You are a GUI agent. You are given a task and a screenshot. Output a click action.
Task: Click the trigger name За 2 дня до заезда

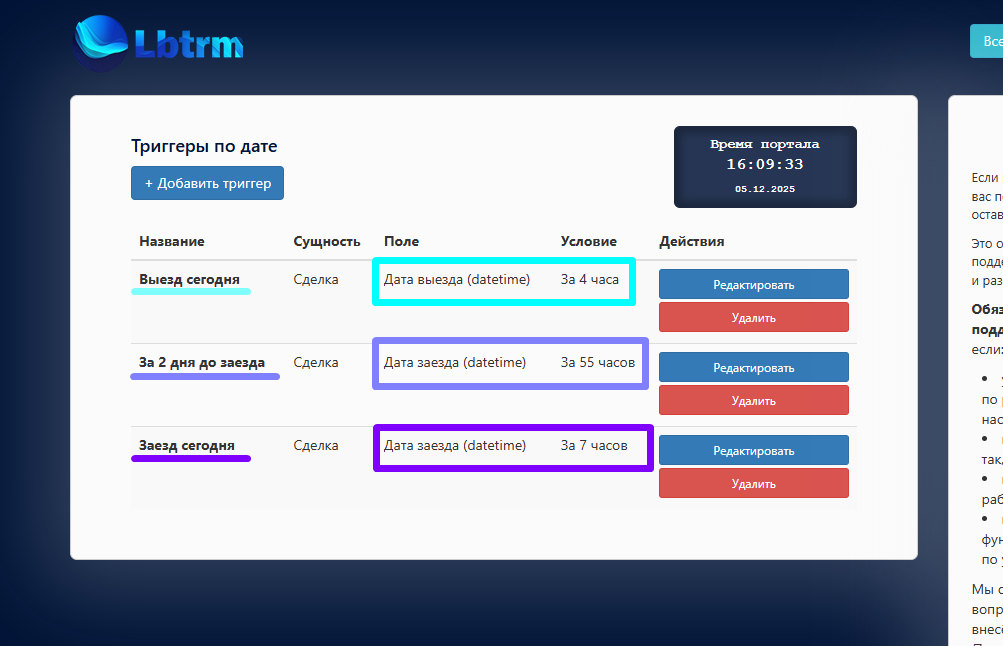202,362
